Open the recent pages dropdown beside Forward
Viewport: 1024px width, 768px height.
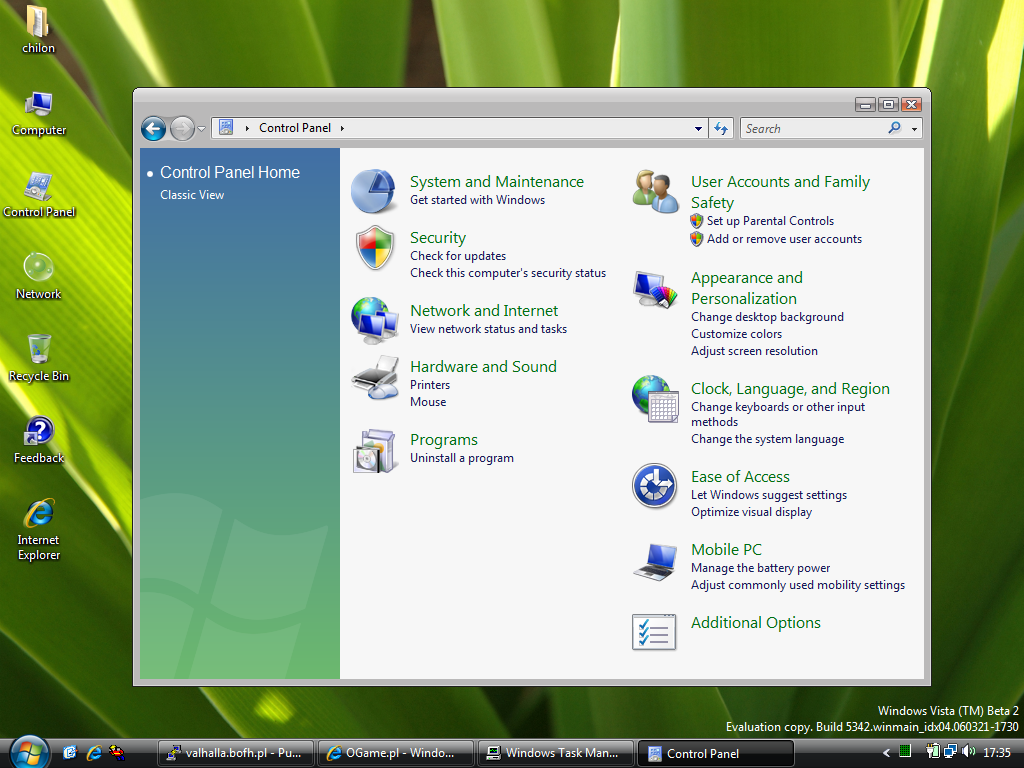[x=202, y=129]
